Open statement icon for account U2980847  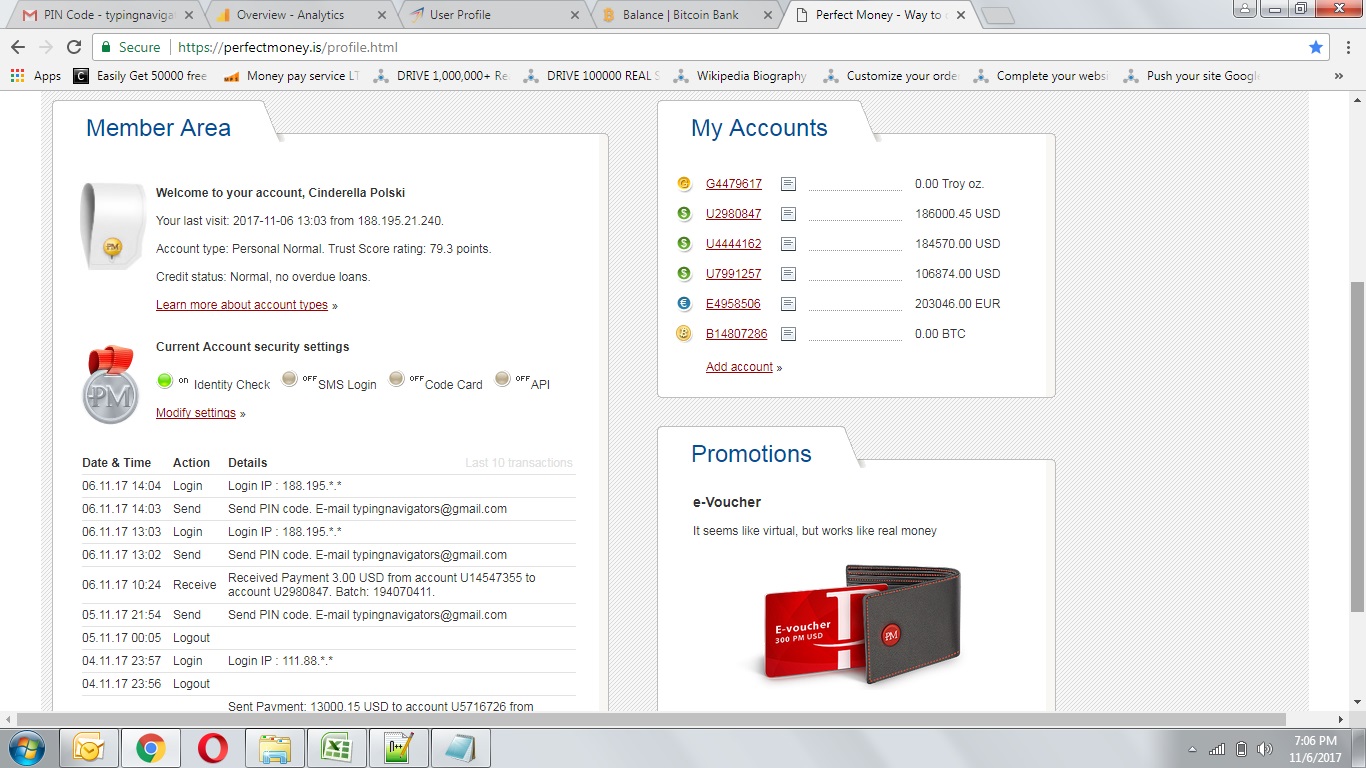click(x=789, y=214)
